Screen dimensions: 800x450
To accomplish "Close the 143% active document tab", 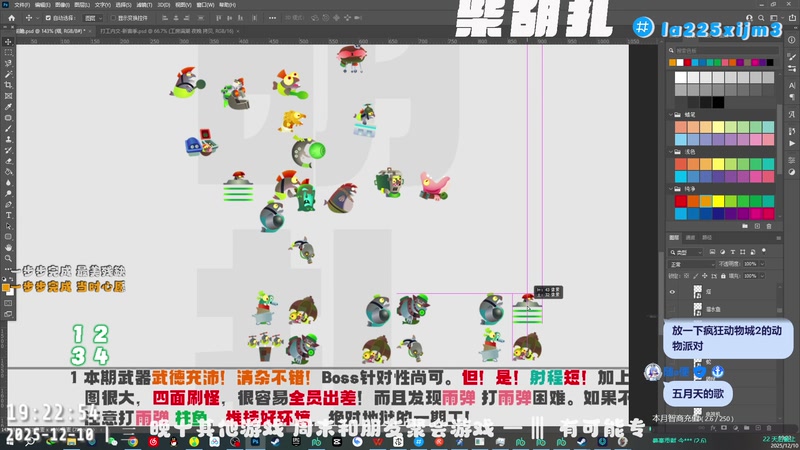I will [x=90, y=31].
